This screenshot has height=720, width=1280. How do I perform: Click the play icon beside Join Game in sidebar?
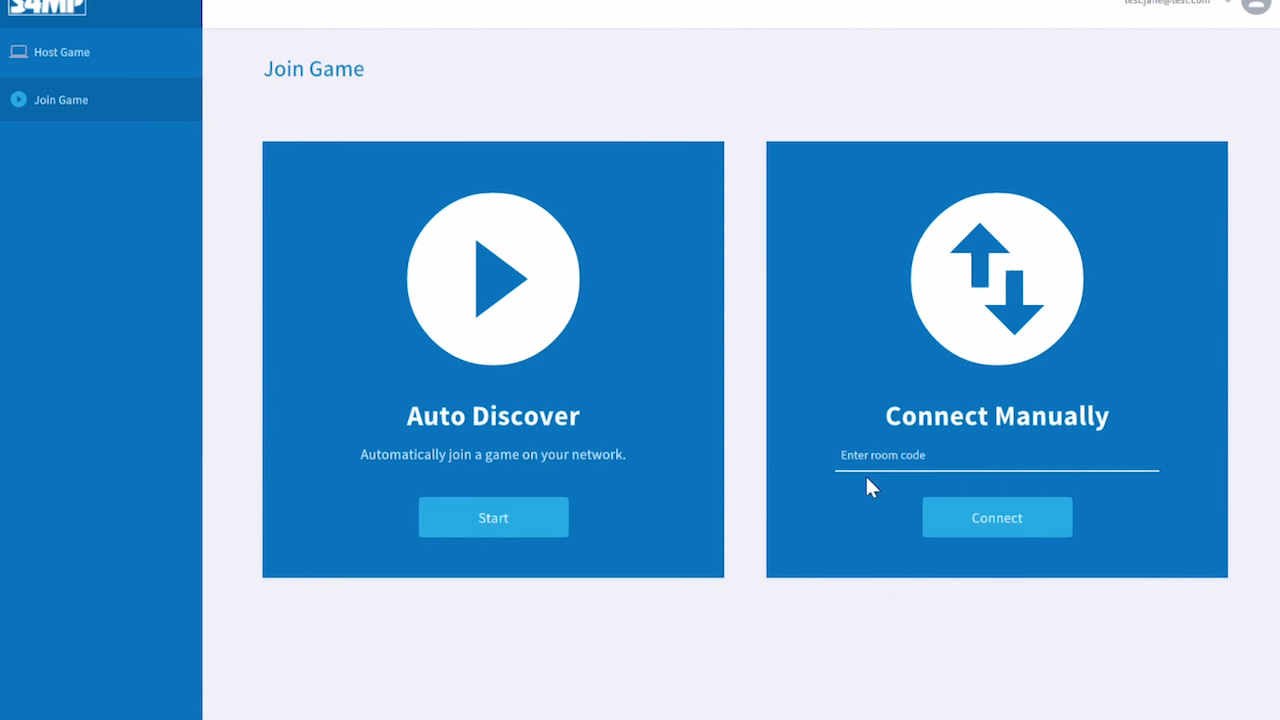18,100
